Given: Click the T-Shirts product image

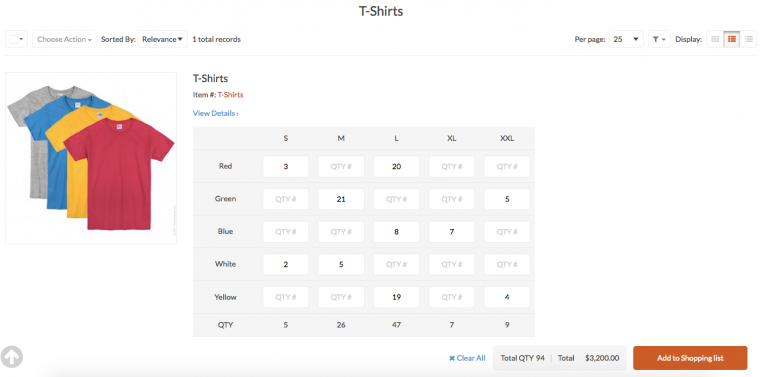Looking at the screenshot, I should point(91,158).
